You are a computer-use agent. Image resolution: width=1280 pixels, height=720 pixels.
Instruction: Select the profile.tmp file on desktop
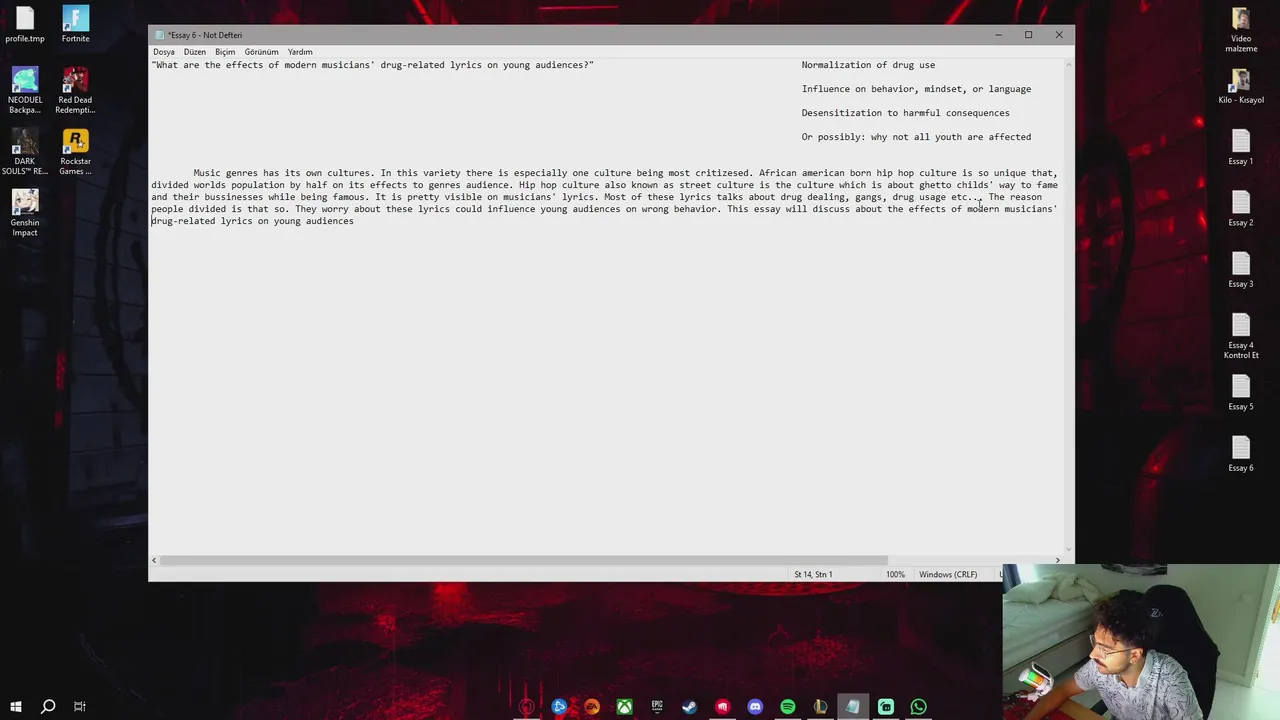pos(25,24)
